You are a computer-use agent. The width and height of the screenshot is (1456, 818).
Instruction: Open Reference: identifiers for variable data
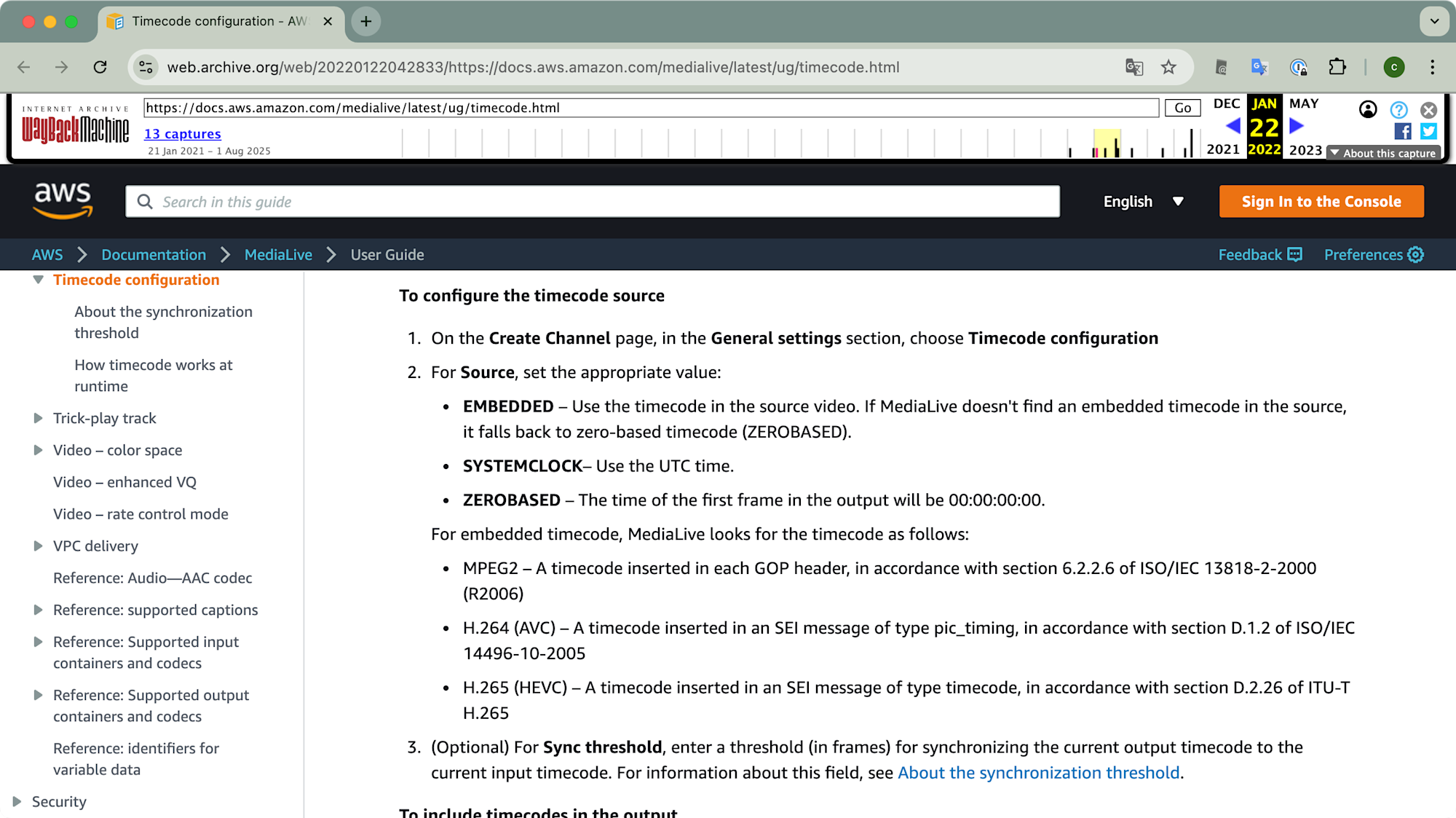coord(136,759)
